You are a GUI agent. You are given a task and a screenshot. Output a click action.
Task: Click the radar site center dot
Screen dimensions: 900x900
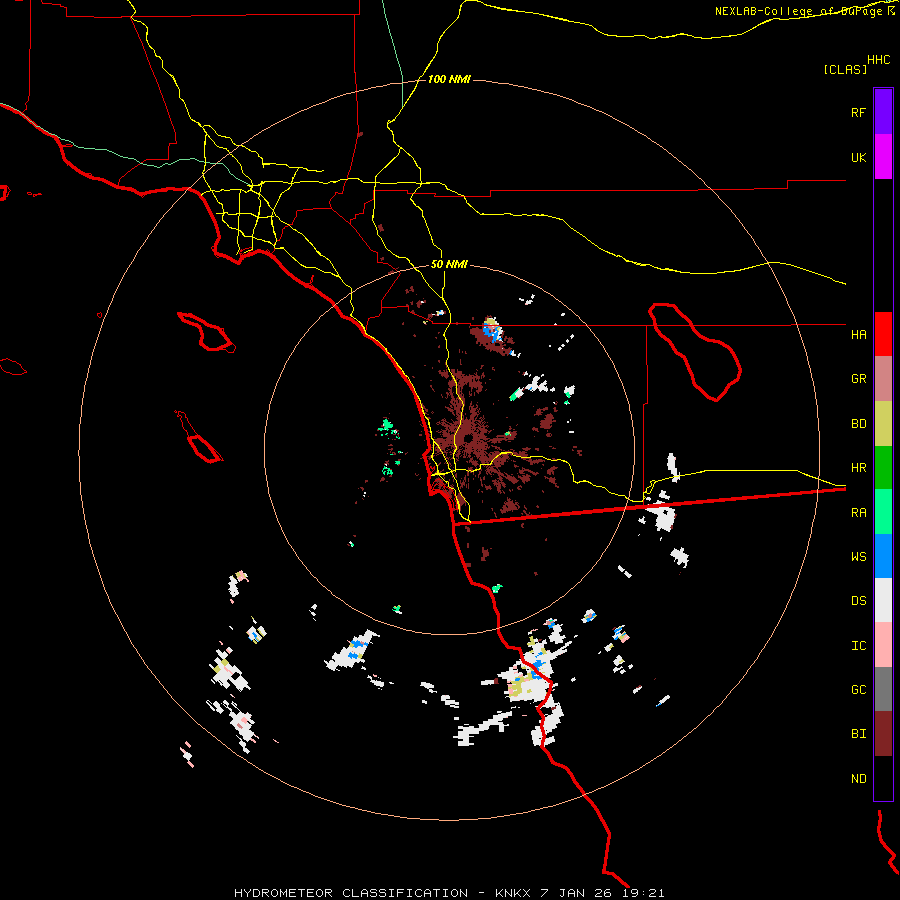[x=468, y=439]
